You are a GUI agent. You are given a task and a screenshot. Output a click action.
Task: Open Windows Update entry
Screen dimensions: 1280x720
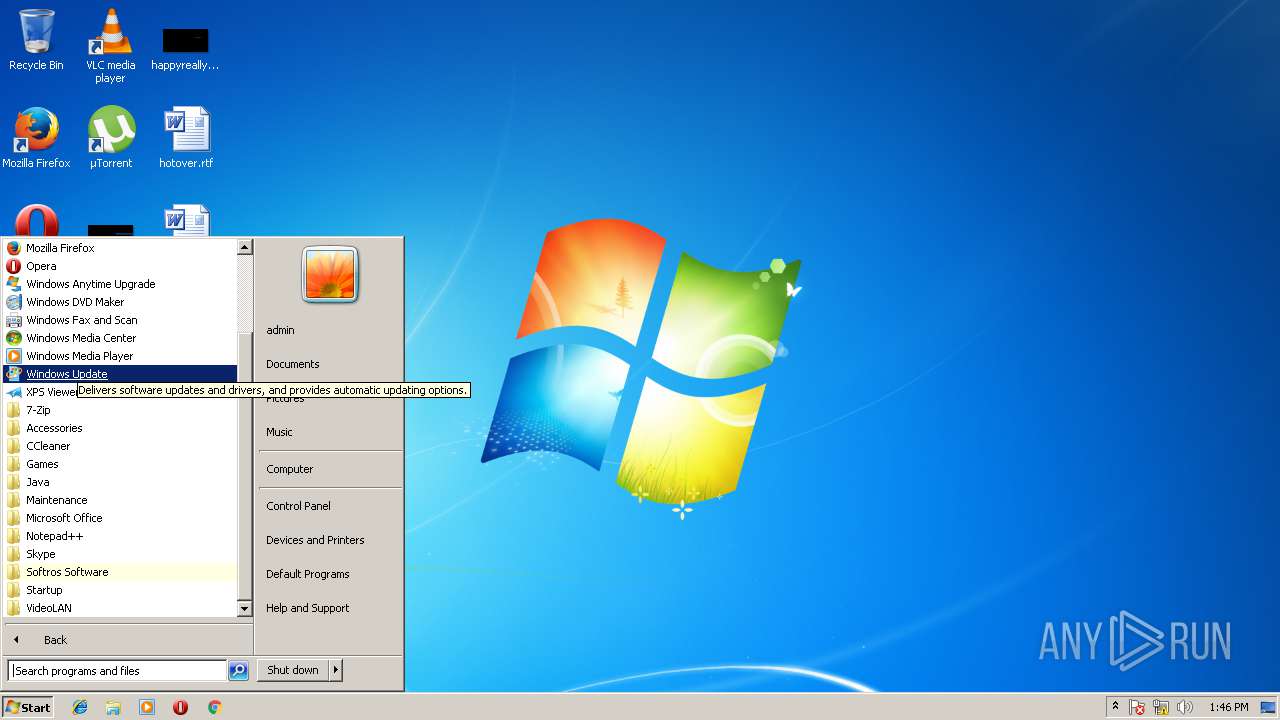pyautogui.click(x=120, y=374)
